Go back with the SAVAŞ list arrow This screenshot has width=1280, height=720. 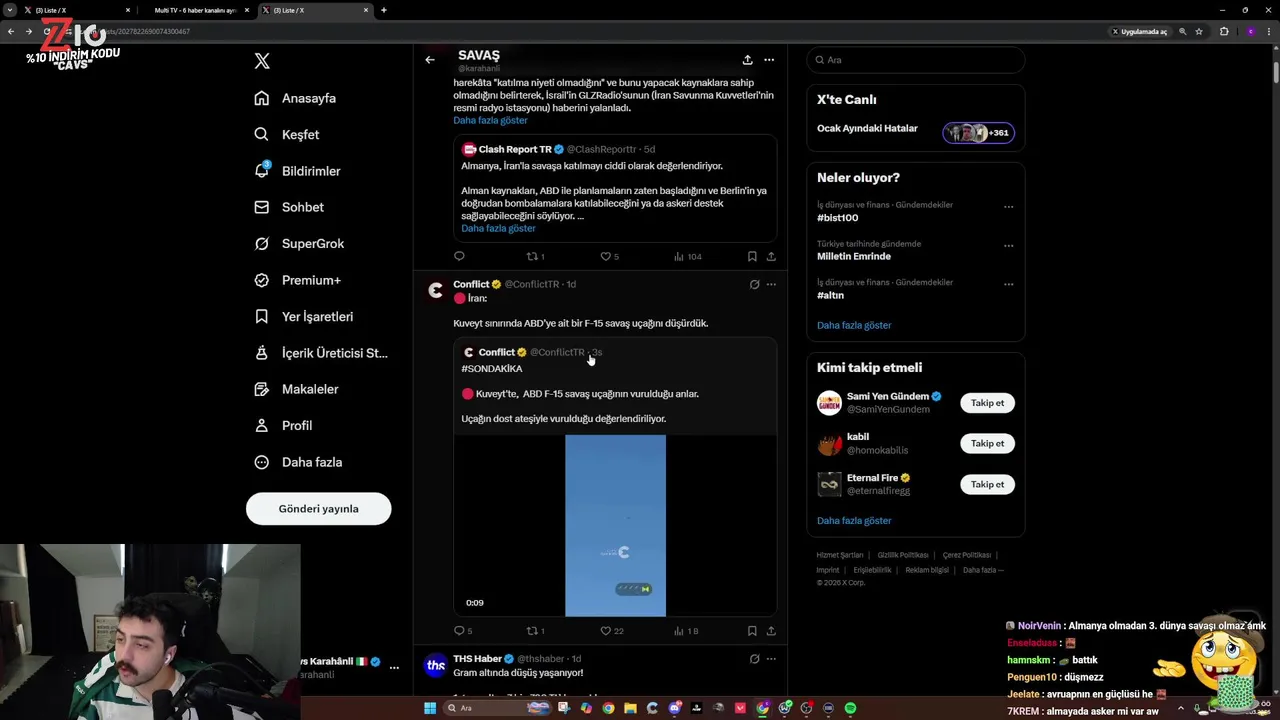pyautogui.click(x=430, y=60)
